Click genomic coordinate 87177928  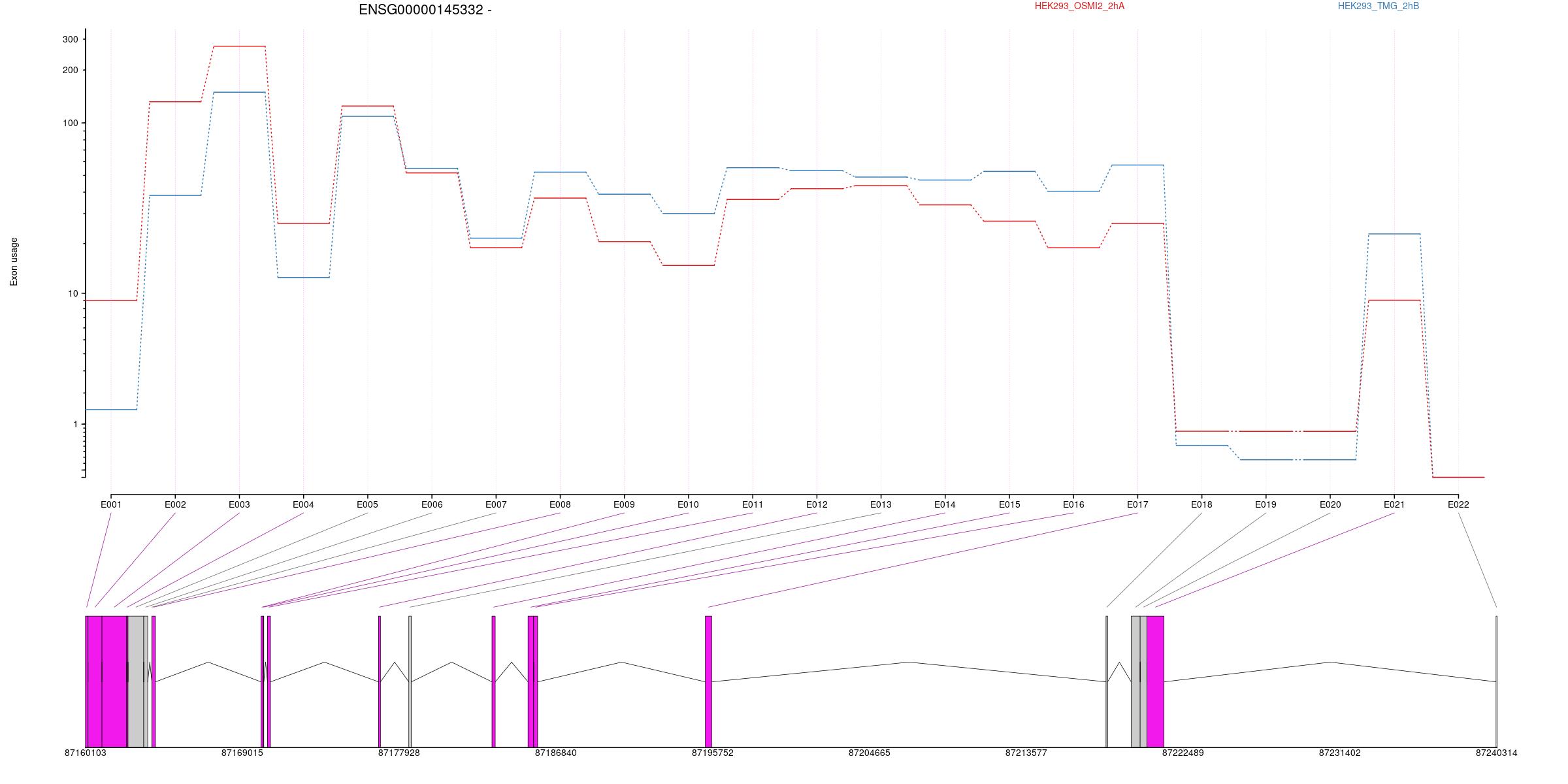tap(399, 753)
